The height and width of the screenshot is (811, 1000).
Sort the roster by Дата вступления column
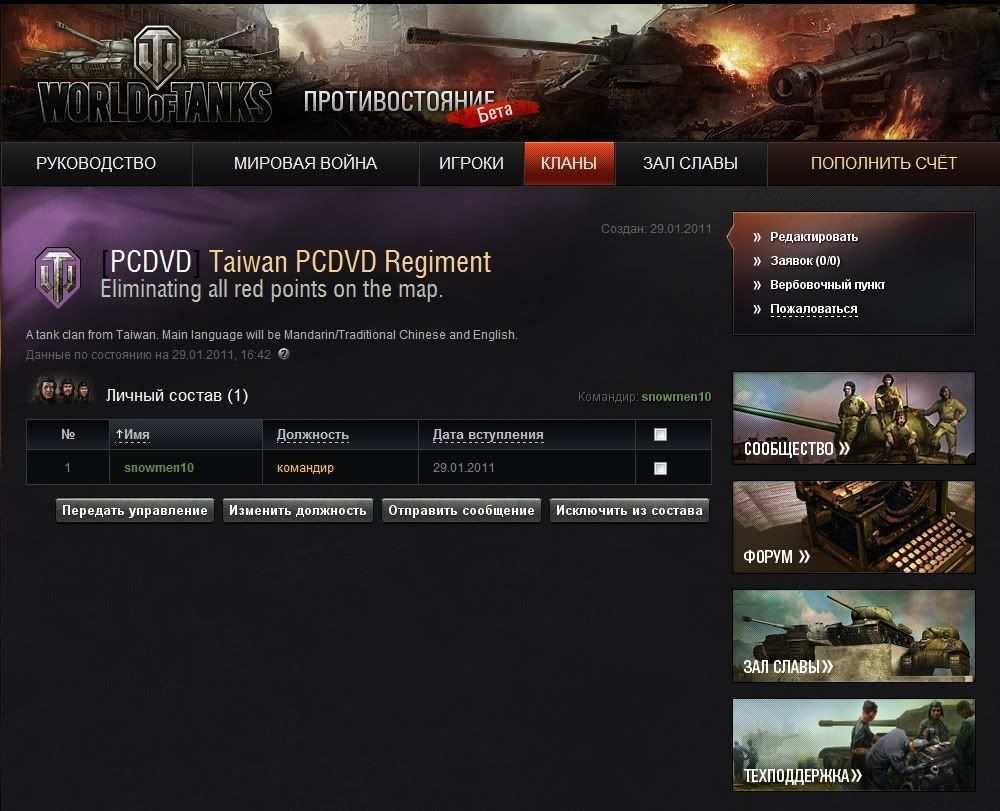pyautogui.click(x=488, y=435)
